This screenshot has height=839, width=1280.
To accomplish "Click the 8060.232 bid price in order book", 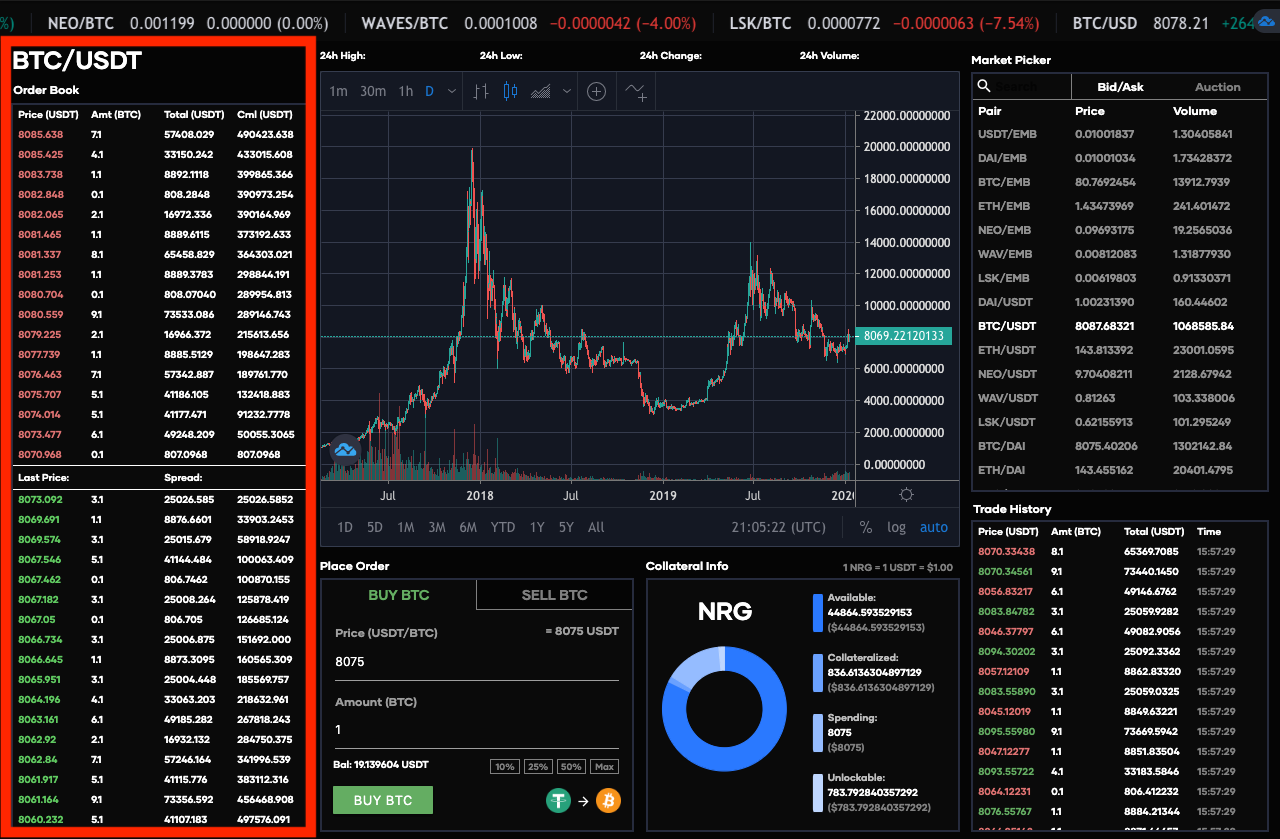I will 40,819.
